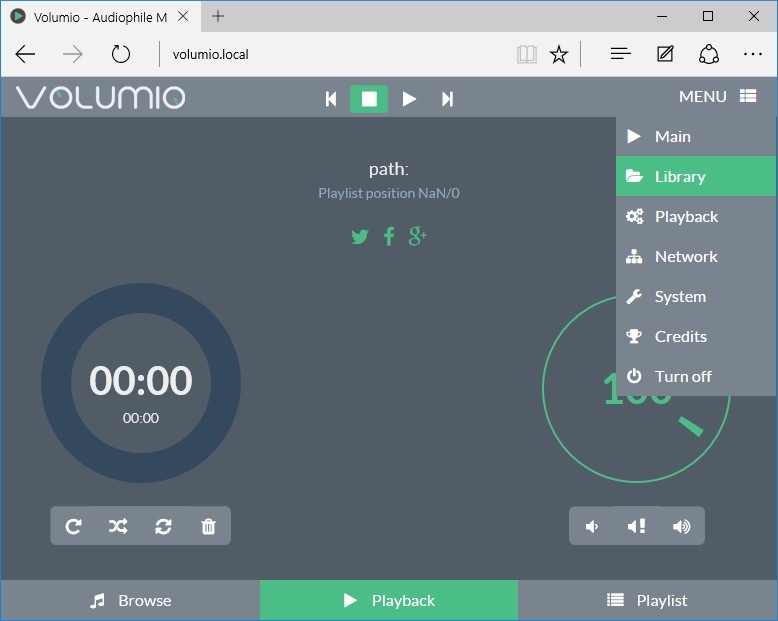Toggle shuffle (random) playback
This screenshot has height=621, width=778.
click(x=118, y=526)
